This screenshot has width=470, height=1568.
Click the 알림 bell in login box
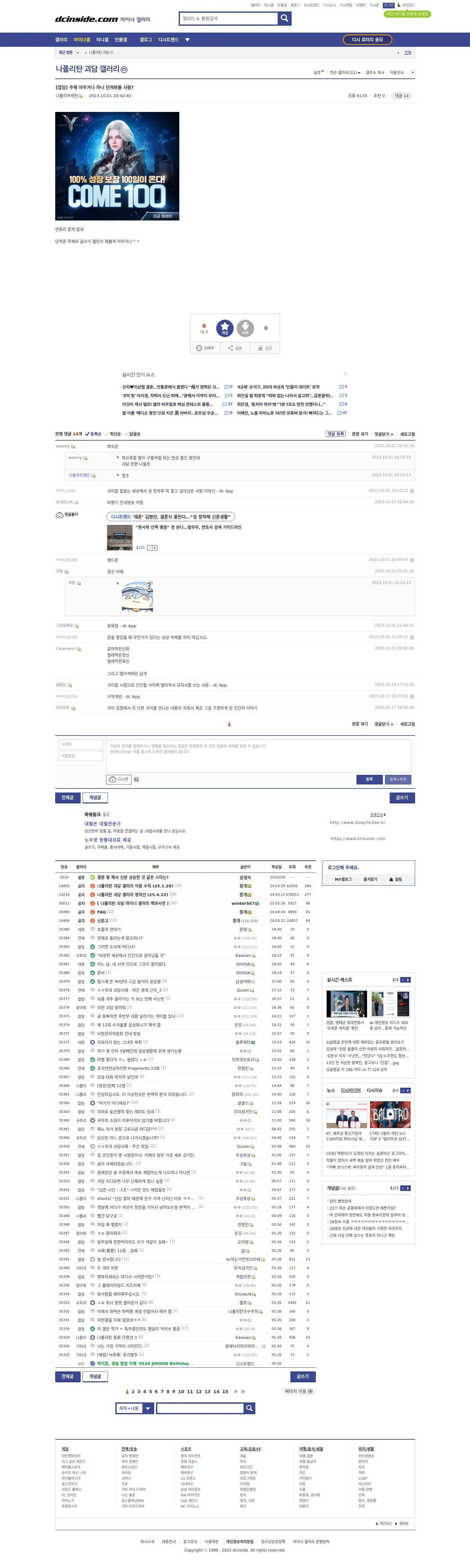click(x=395, y=879)
